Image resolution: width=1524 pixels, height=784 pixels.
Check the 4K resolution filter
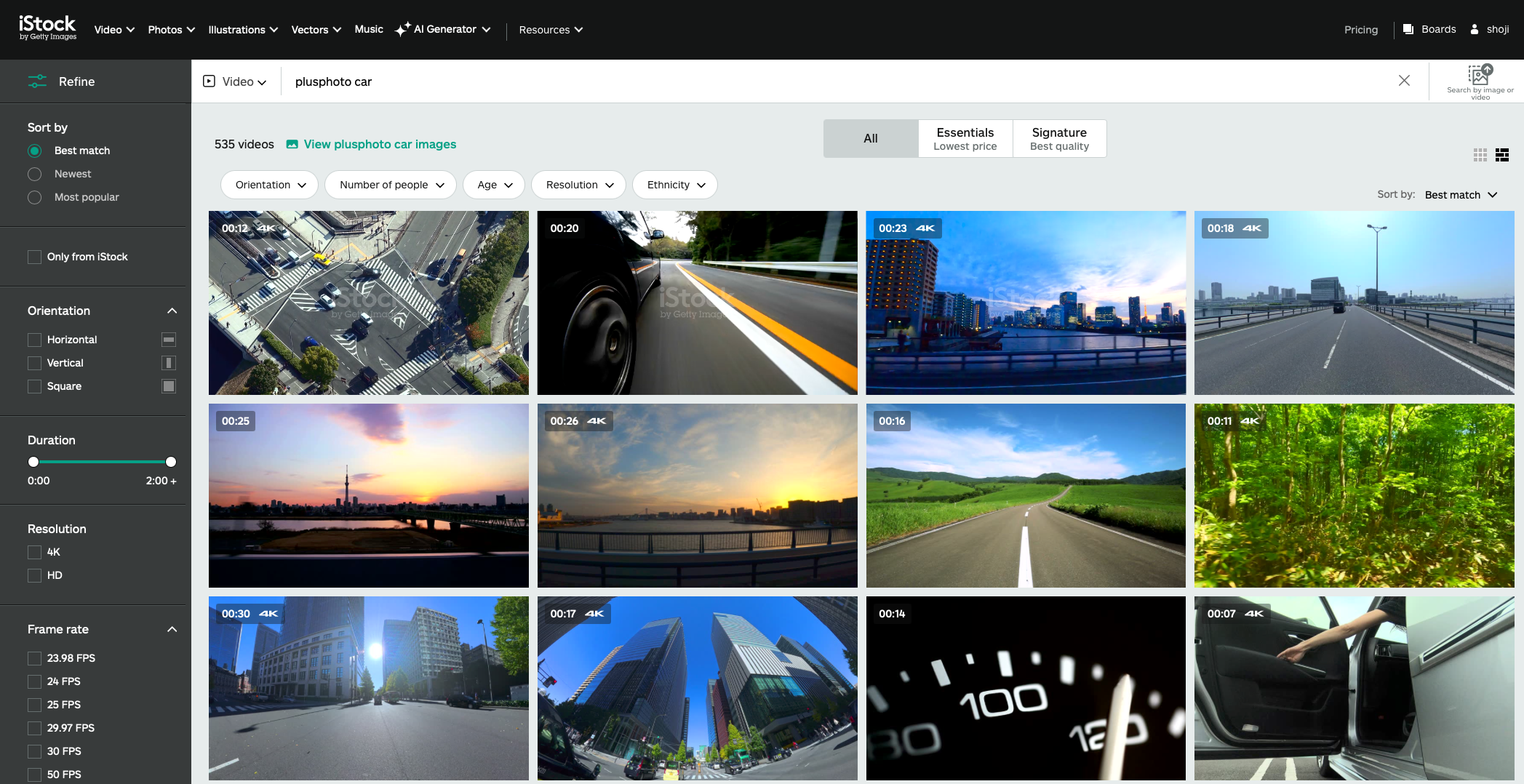pyautogui.click(x=34, y=552)
